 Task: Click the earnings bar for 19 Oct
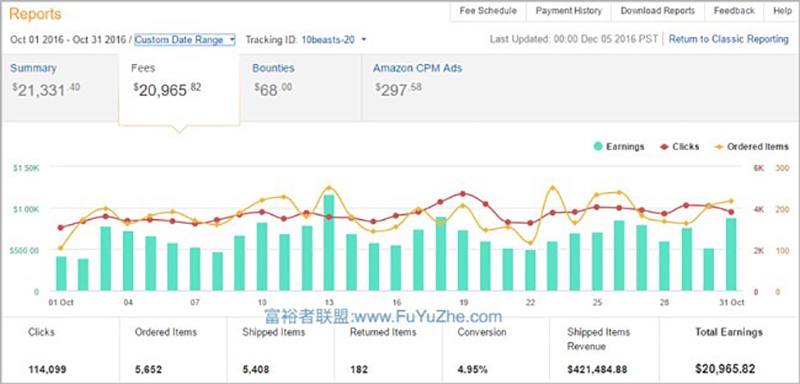click(463, 261)
